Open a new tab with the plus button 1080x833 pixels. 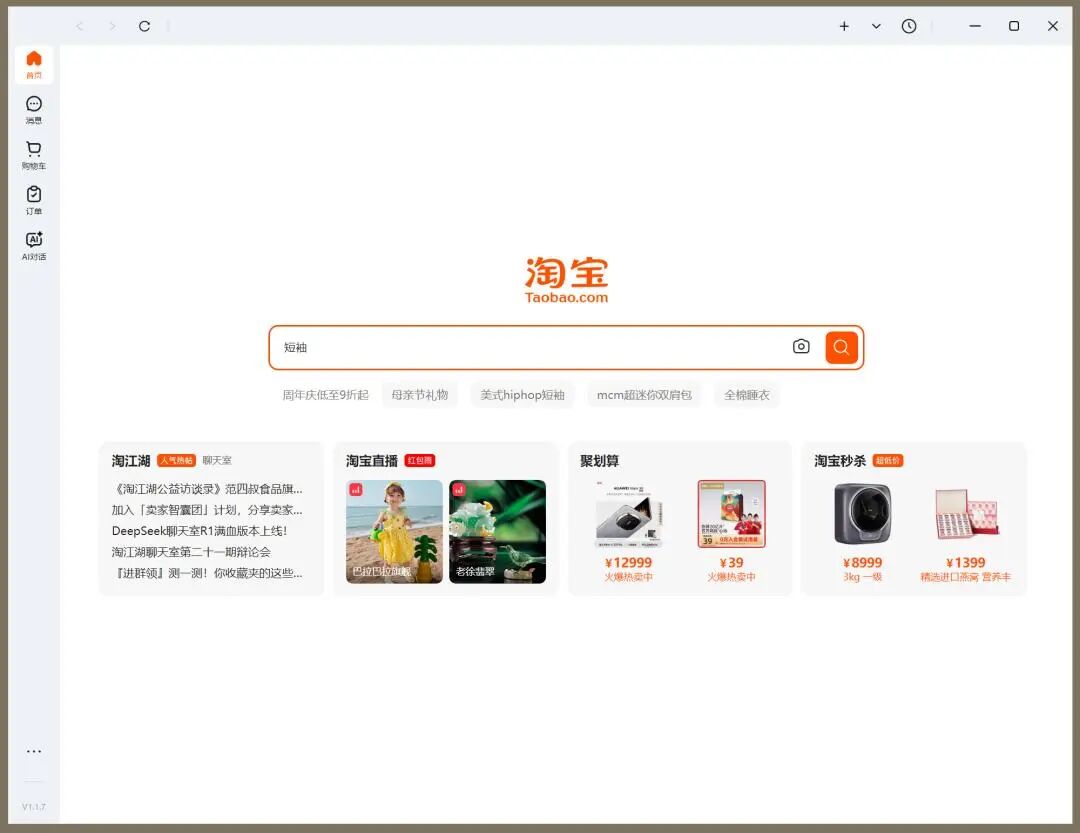846,26
